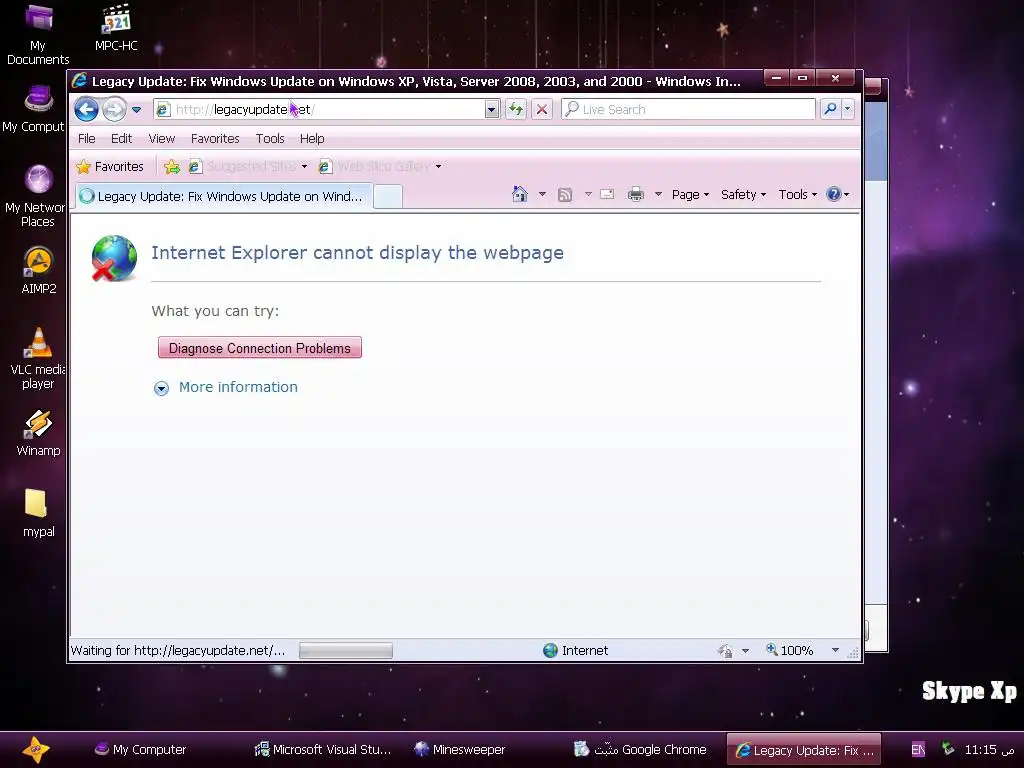This screenshot has height=768, width=1024.
Task: Click the network tray icon beside clock
Action: tap(948, 749)
